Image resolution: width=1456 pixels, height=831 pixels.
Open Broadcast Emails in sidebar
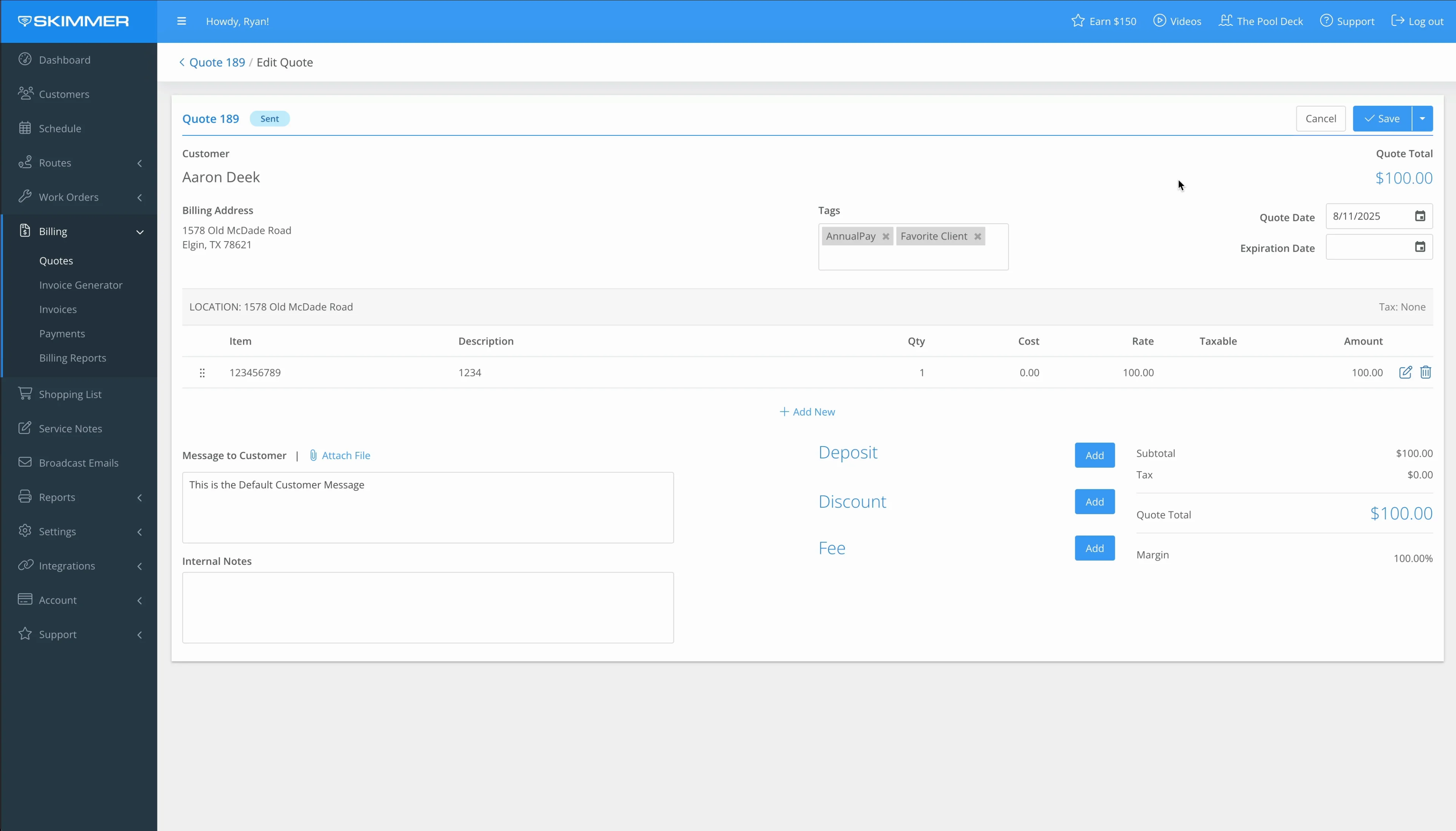pos(79,463)
